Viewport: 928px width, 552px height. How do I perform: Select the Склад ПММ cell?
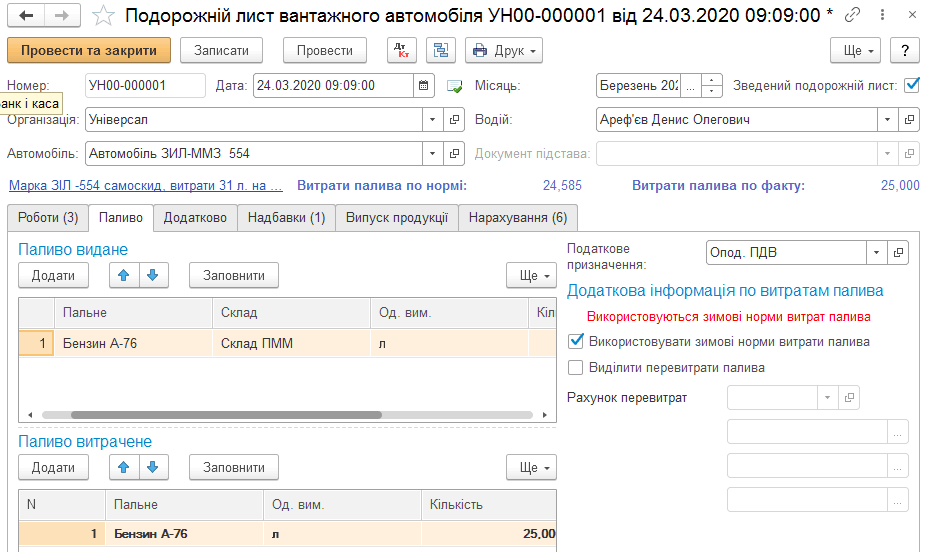(x=291, y=343)
